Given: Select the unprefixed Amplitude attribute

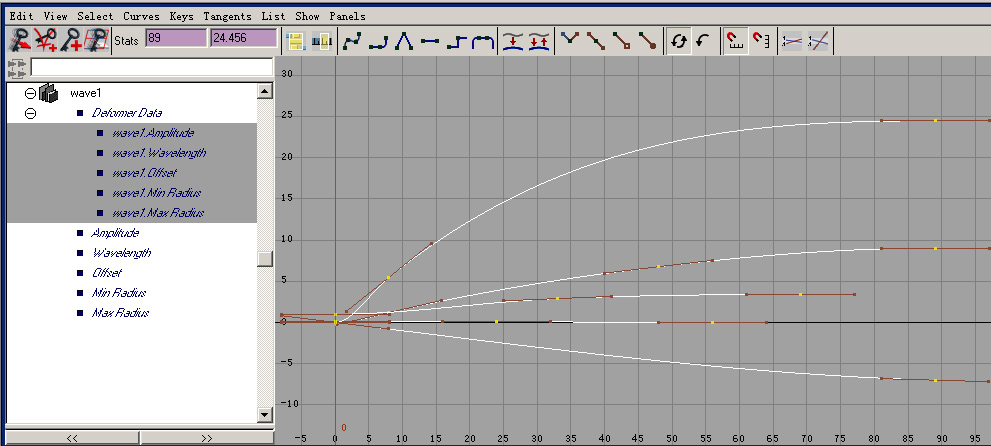Looking at the screenshot, I should [115, 233].
